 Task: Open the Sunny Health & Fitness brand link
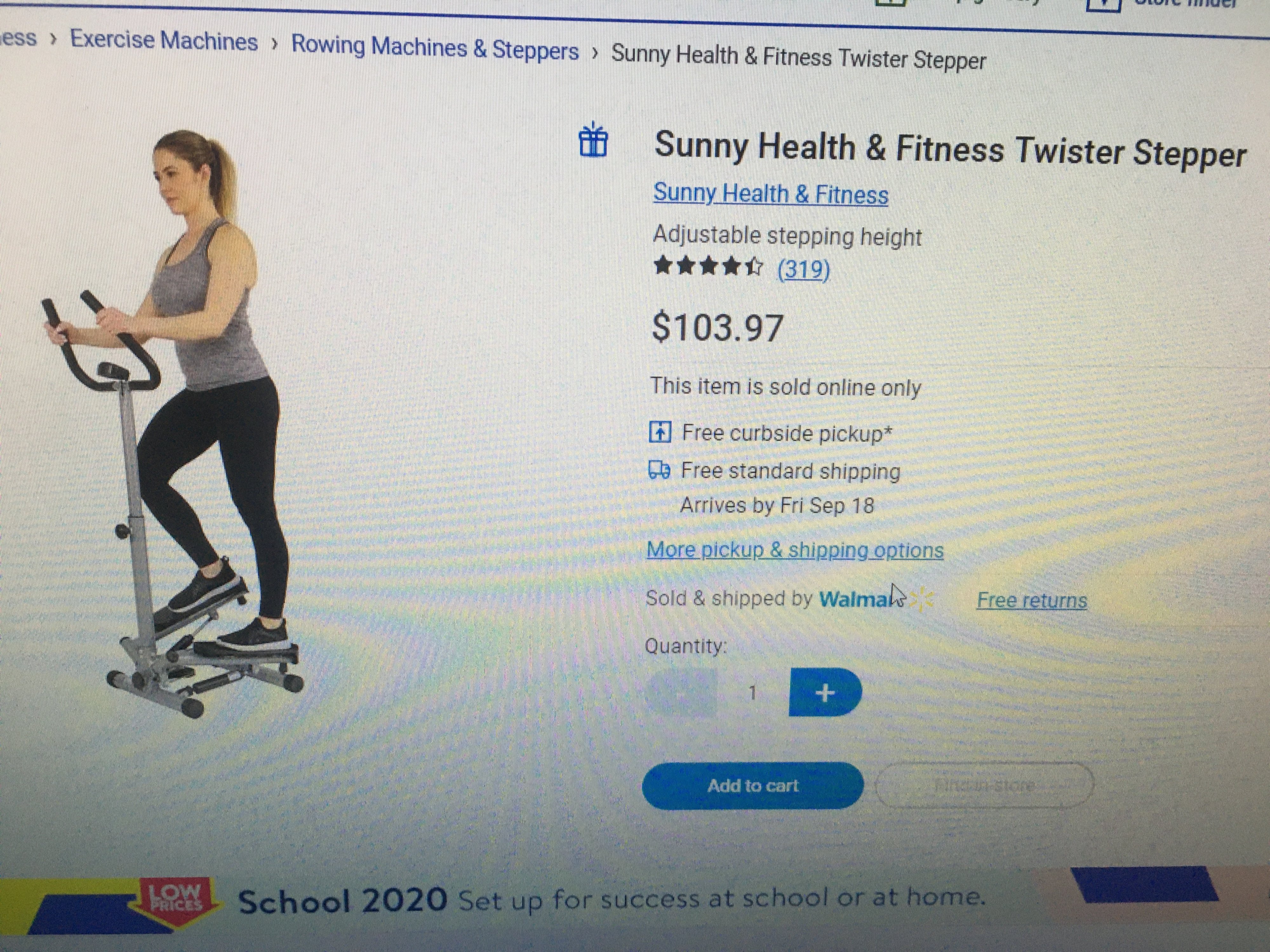(771, 194)
